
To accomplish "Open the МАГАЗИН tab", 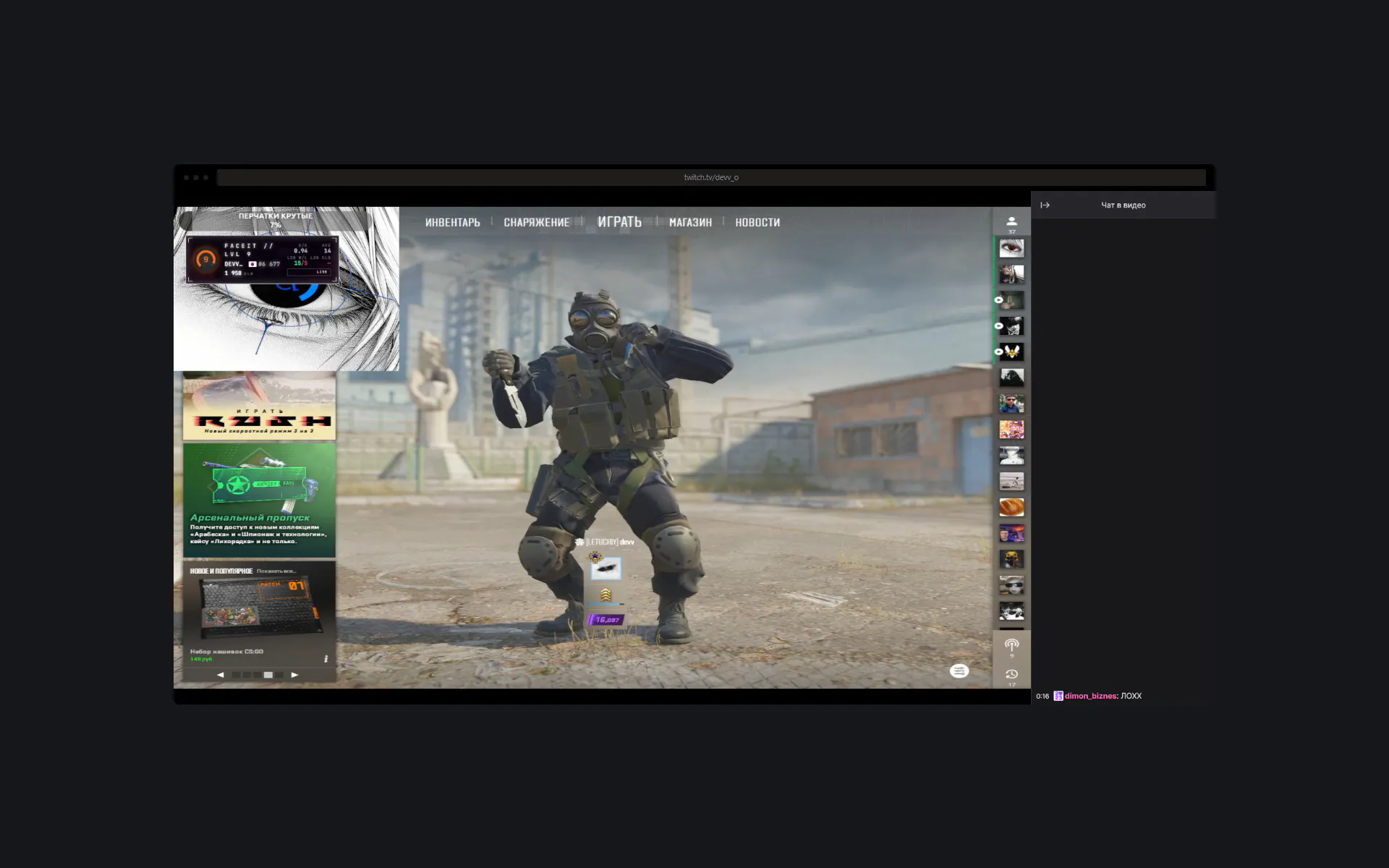I will coord(690,223).
